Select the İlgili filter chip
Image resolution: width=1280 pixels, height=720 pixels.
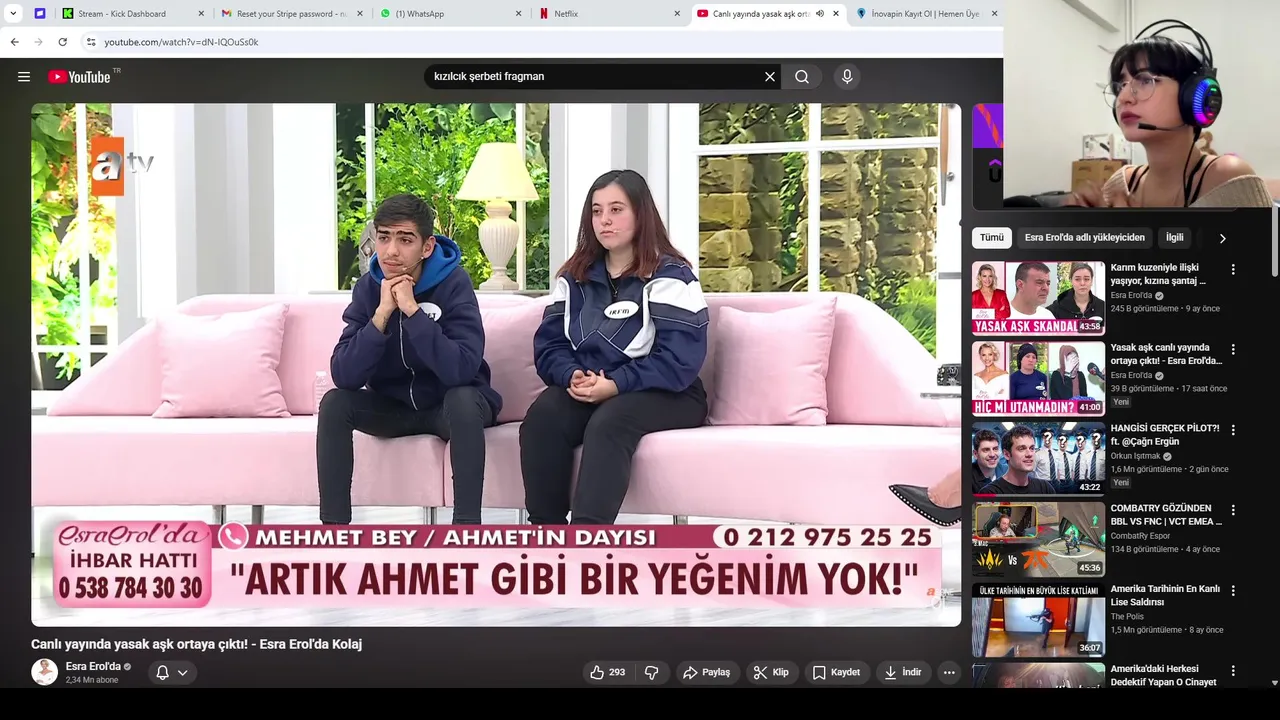1174,238
